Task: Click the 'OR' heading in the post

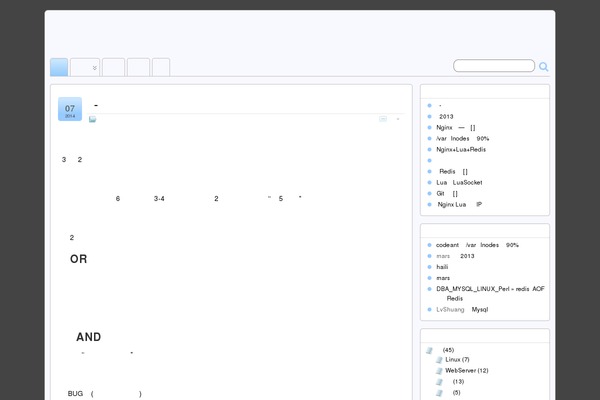Action: coord(78,259)
